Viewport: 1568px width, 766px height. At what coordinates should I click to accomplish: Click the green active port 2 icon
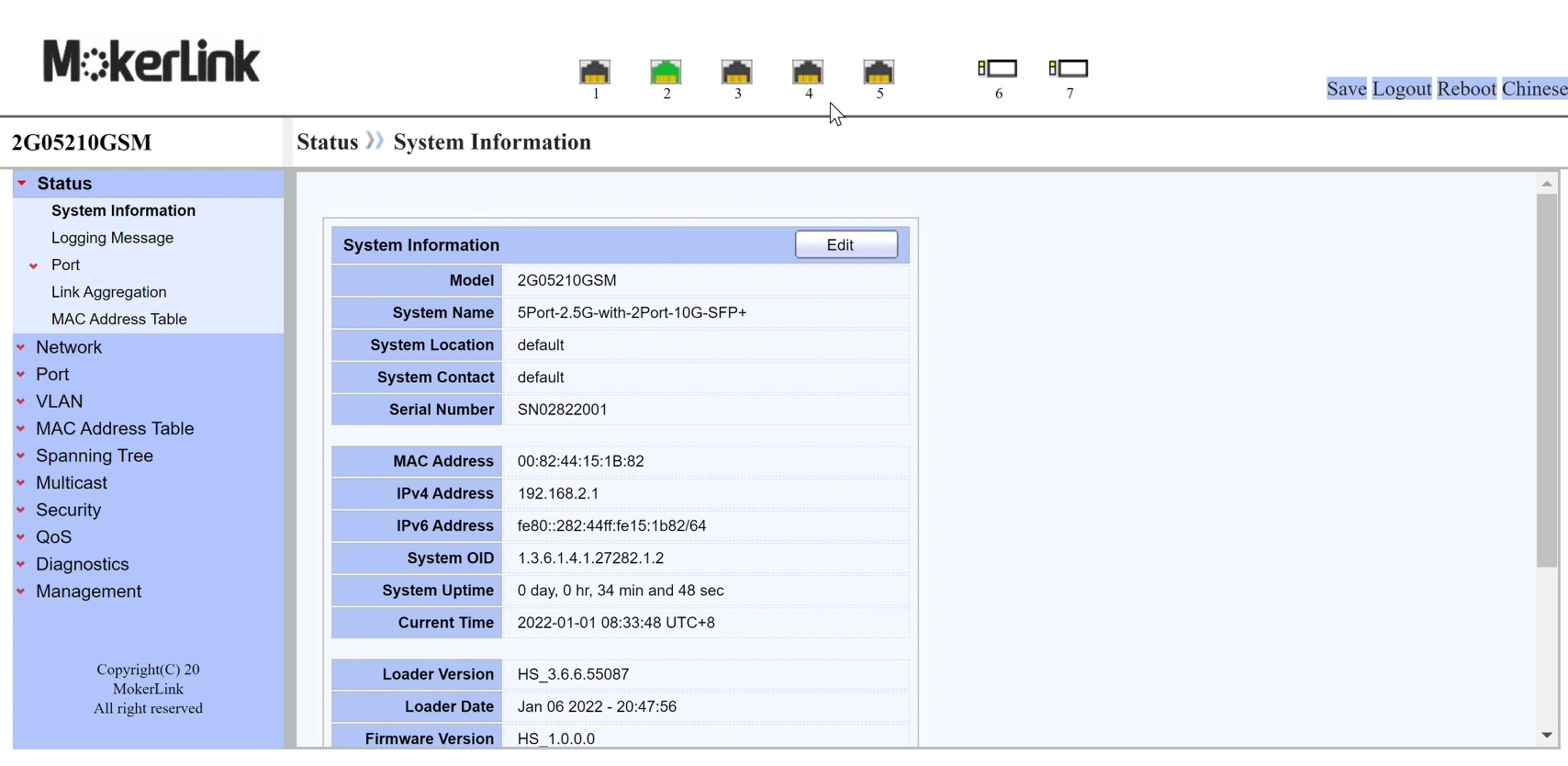point(666,72)
